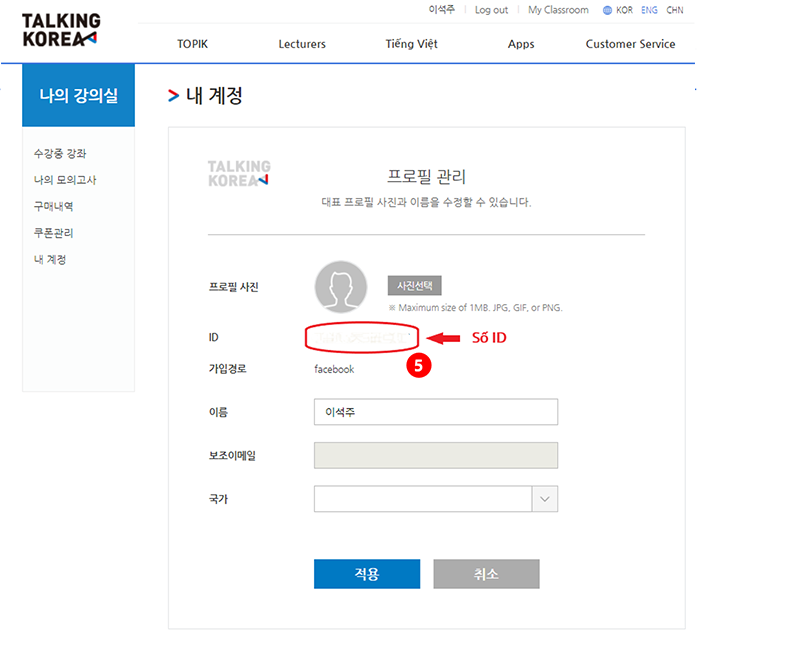Select 수강중 강좌 in the sidebar
800x666 pixels.
click(60, 154)
